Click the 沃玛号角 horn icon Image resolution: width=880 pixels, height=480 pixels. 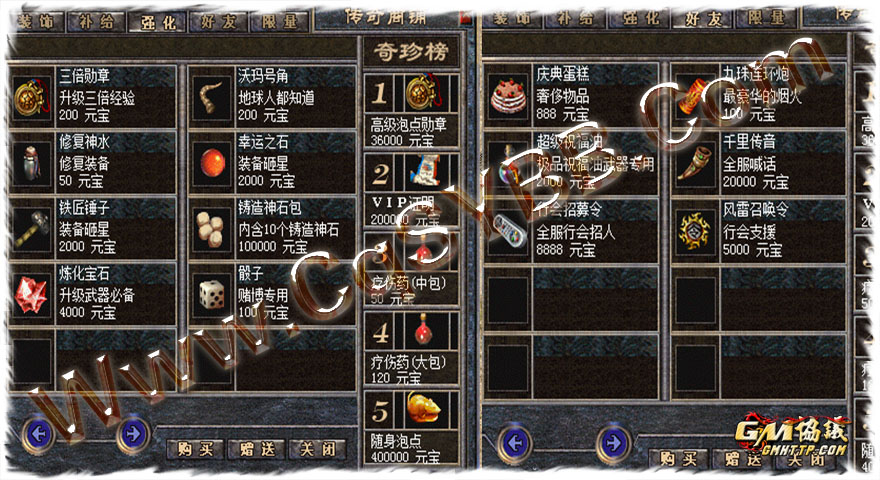click(212, 98)
